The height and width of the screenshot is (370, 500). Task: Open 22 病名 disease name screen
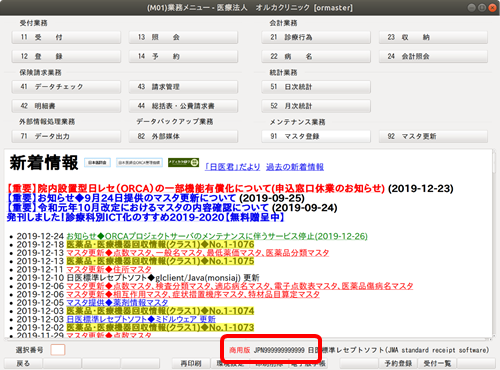pyautogui.click(x=316, y=56)
